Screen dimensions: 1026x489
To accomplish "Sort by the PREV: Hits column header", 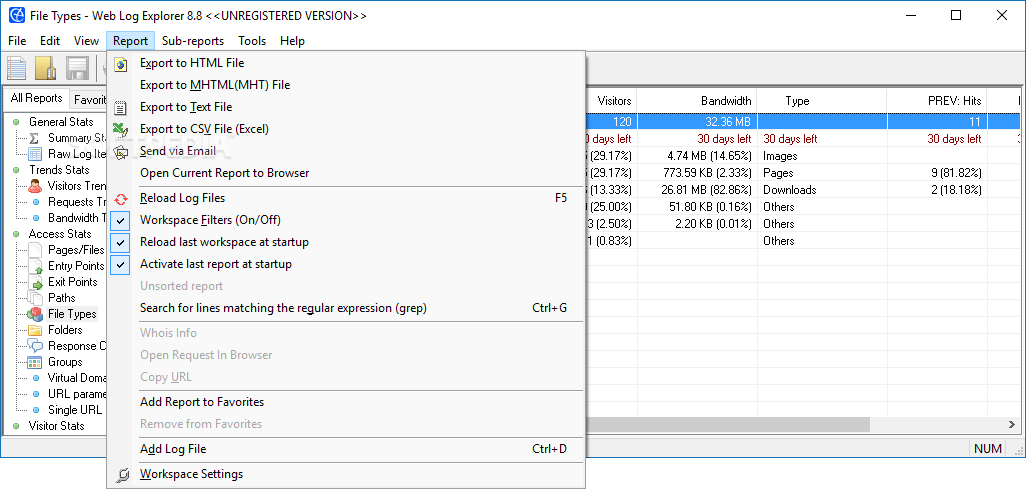I will click(x=936, y=101).
